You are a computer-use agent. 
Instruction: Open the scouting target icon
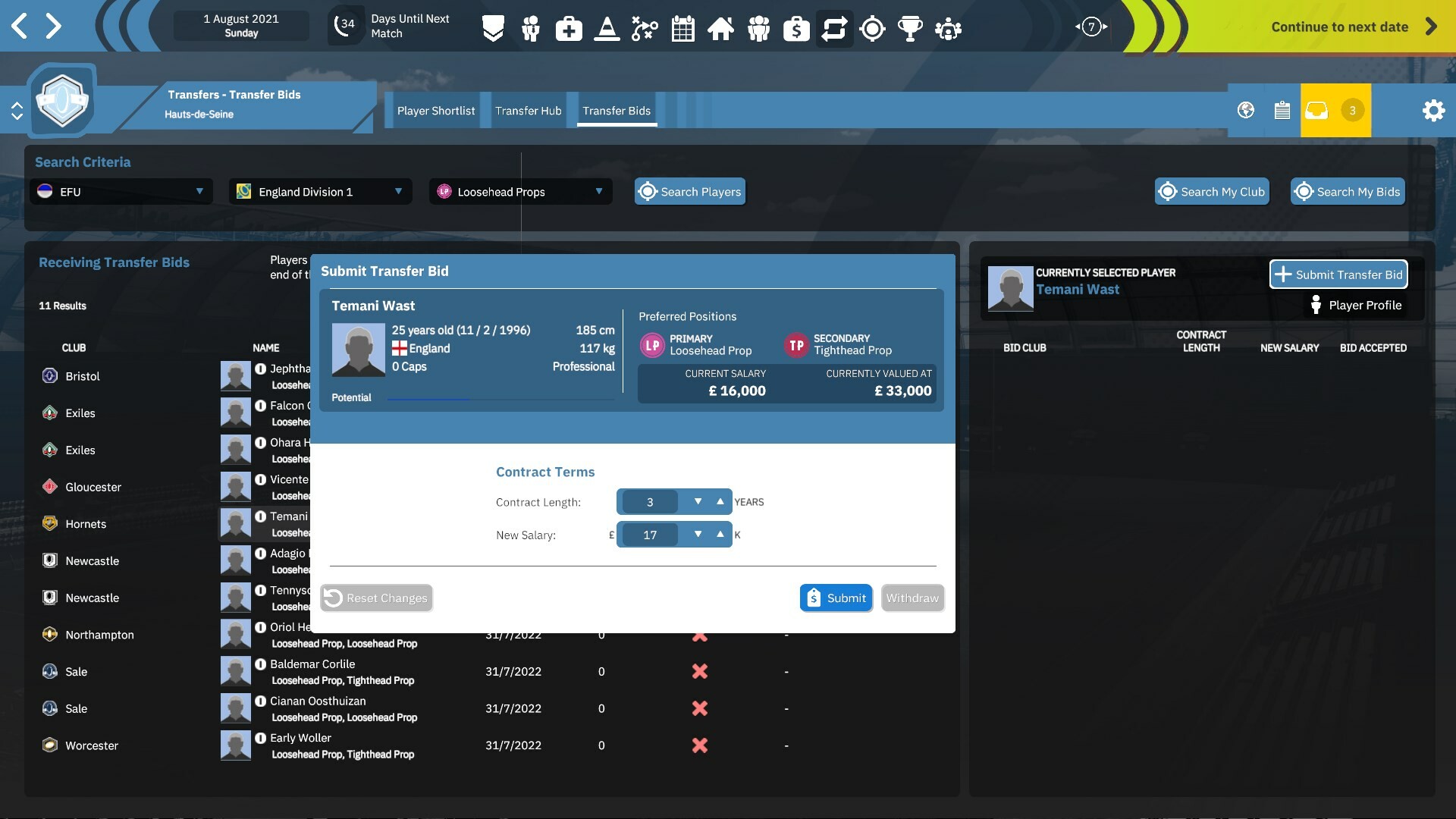(872, 28)
